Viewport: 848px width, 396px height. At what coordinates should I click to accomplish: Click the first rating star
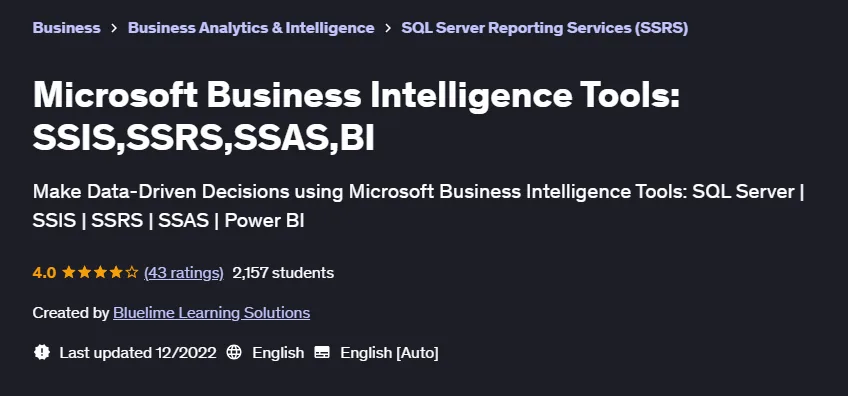tap(69, 272)
